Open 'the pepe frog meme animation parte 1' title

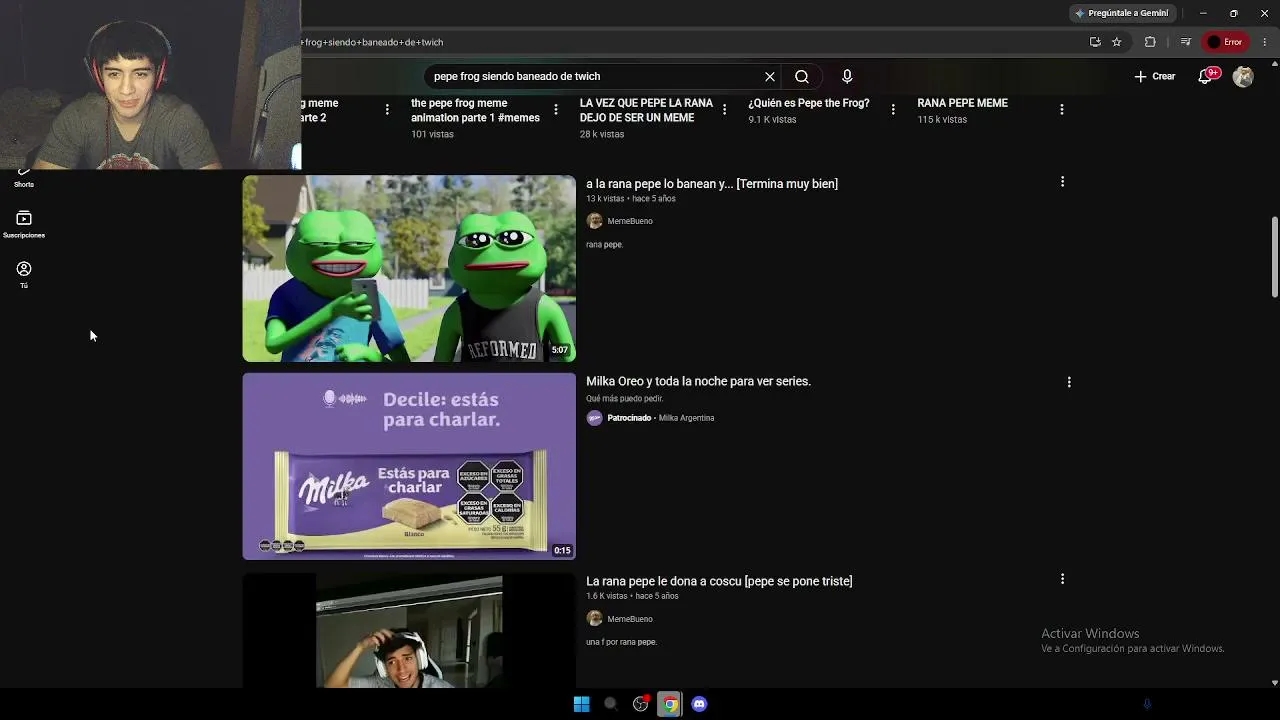coord(475,110)
